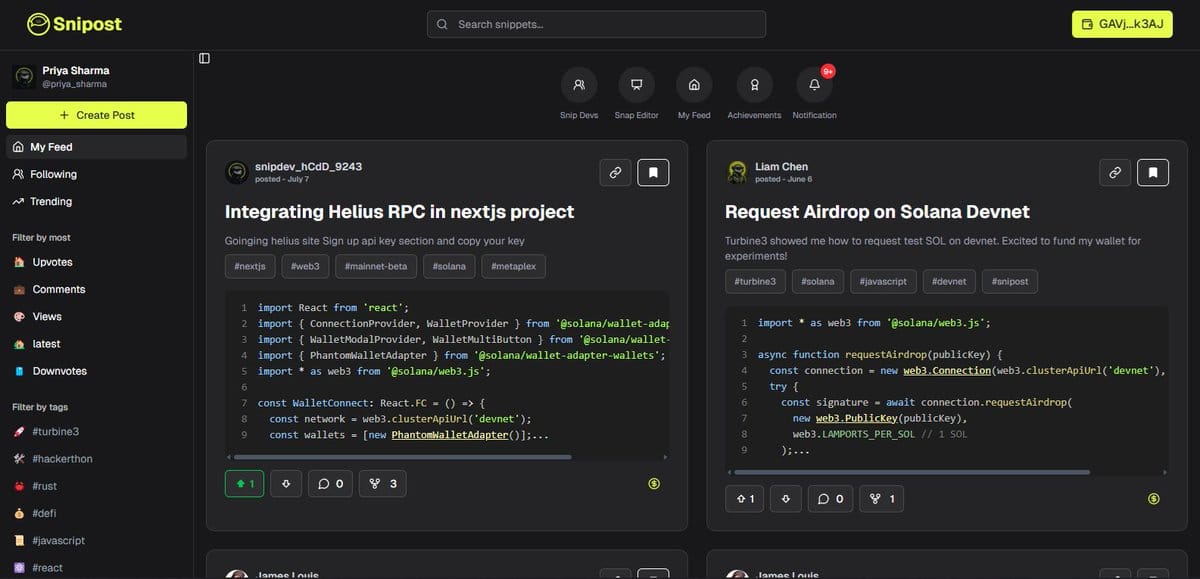Open the Snip Devs icon
The height and width of the screenshot is (579, 1200).
(x=579, y=86)
